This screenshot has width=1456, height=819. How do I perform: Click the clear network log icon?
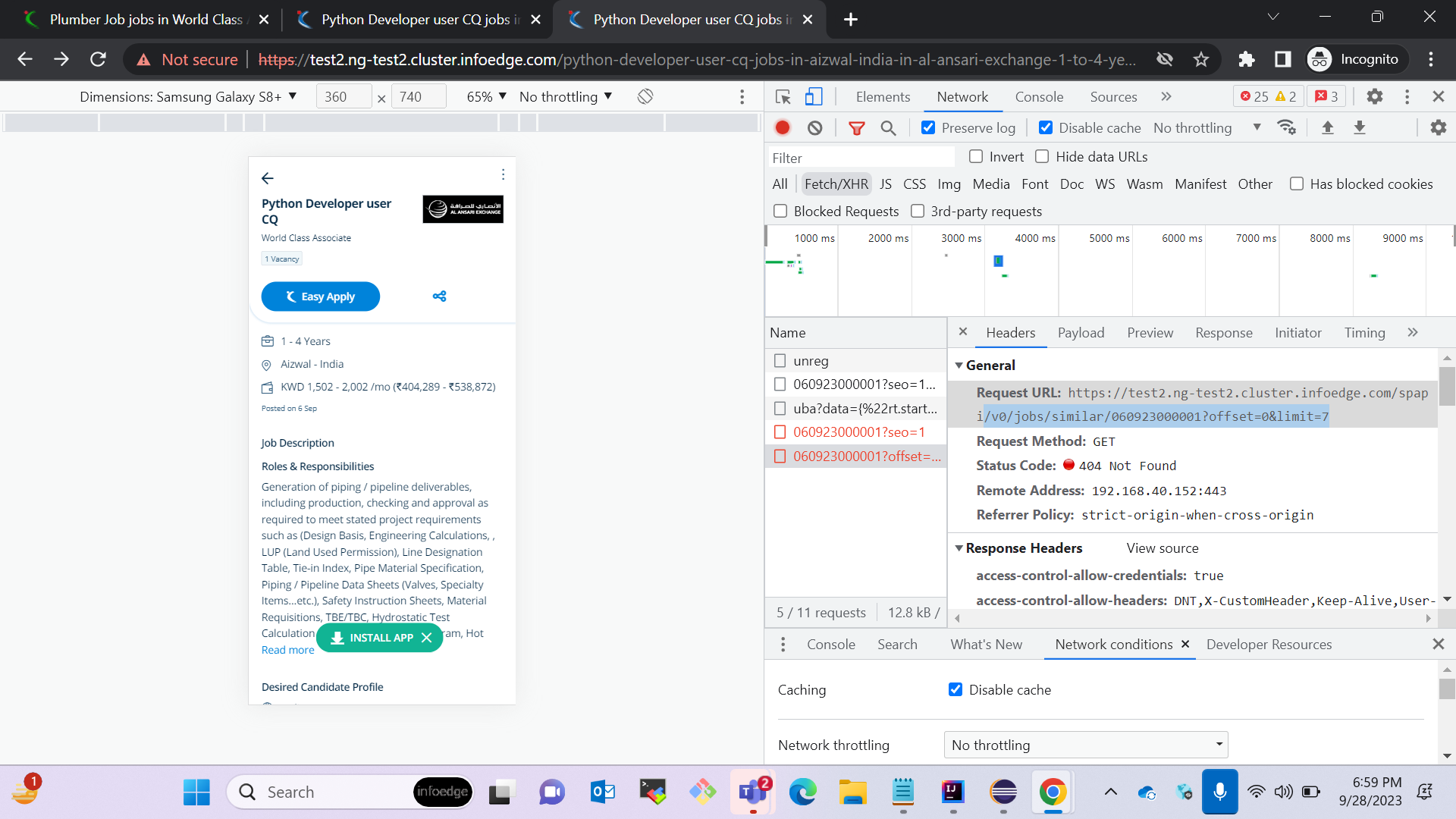814,128
